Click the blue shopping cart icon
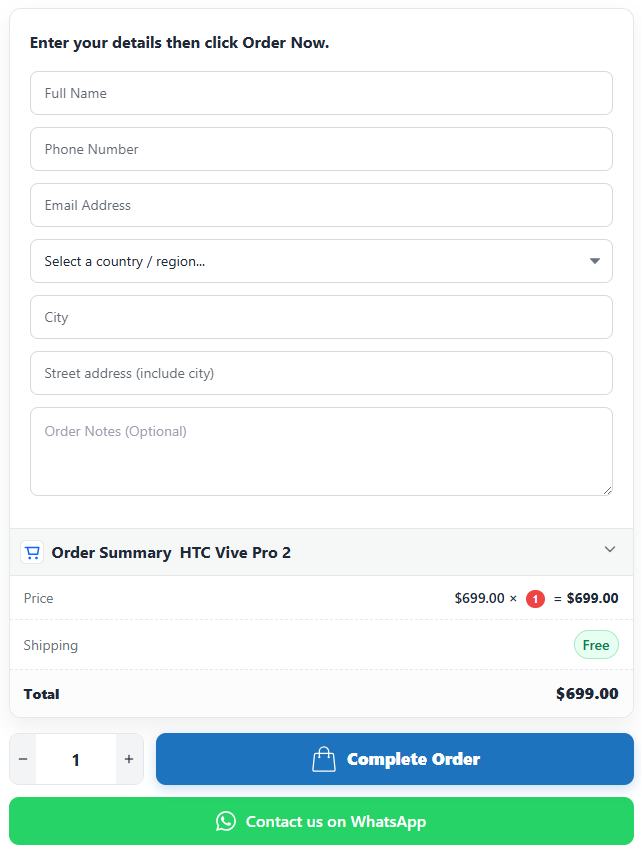The height and width of the screenshot is (853, 641). (x=33, y=553)
